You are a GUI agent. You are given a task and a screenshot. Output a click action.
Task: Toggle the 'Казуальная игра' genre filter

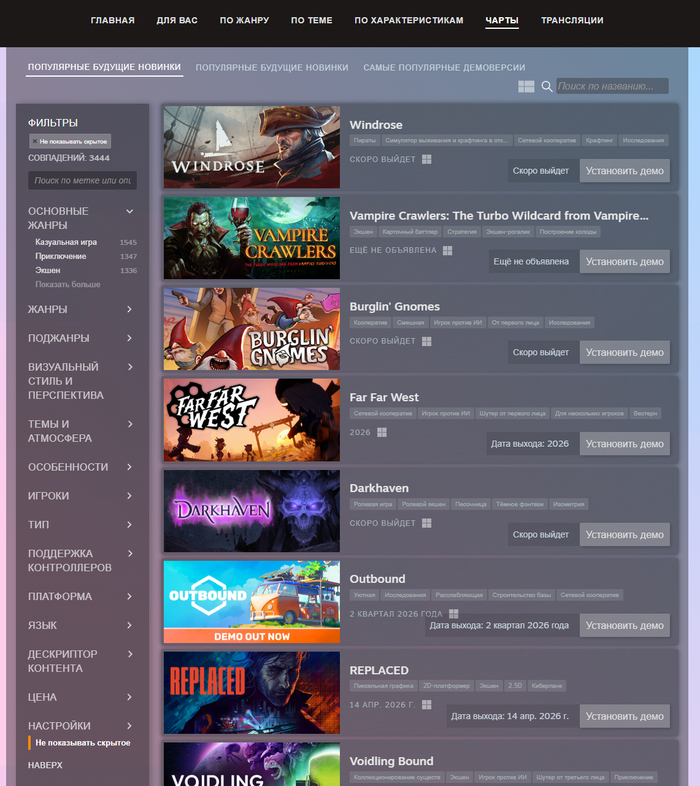[66, 242]
